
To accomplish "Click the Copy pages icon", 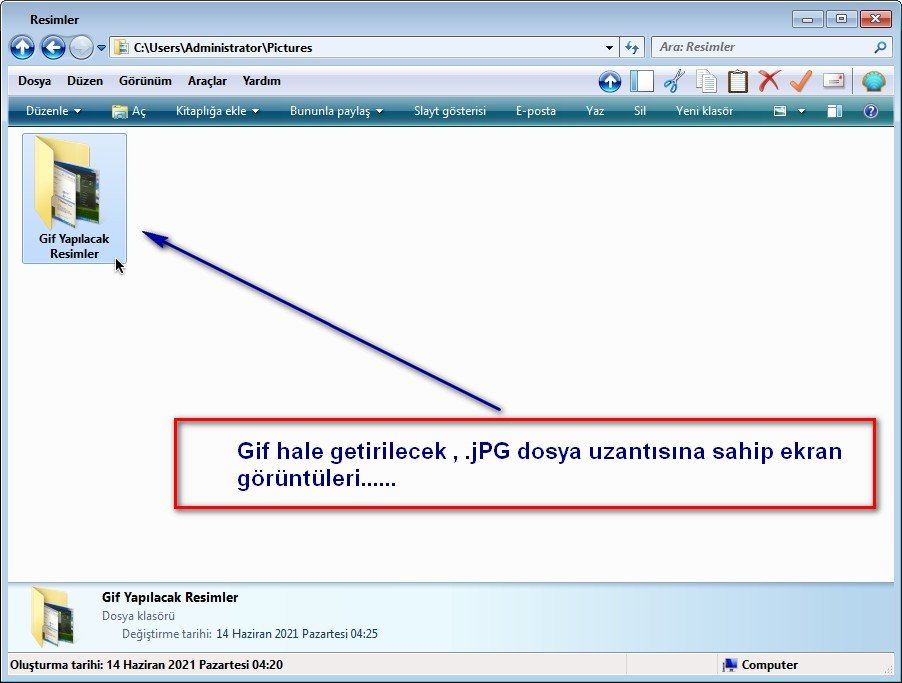I will 706,81.
